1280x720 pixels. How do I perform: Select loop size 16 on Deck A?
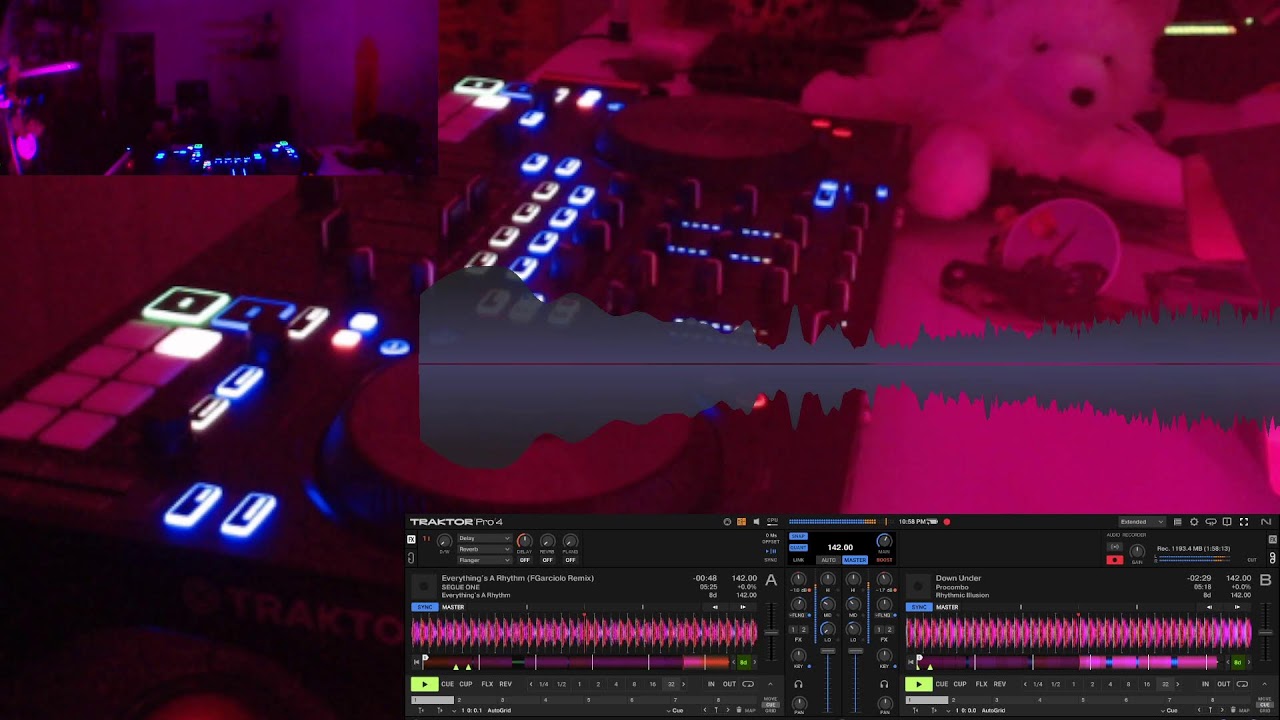coord(652,684)
